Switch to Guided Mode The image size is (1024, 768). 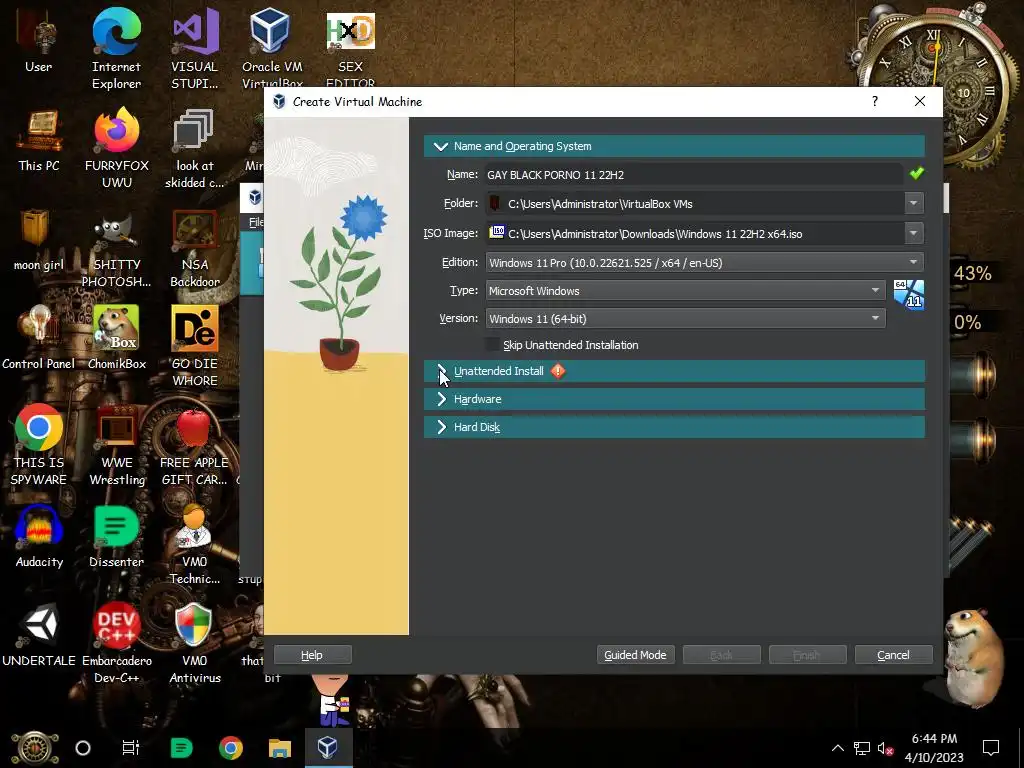[x=635, y=655]
